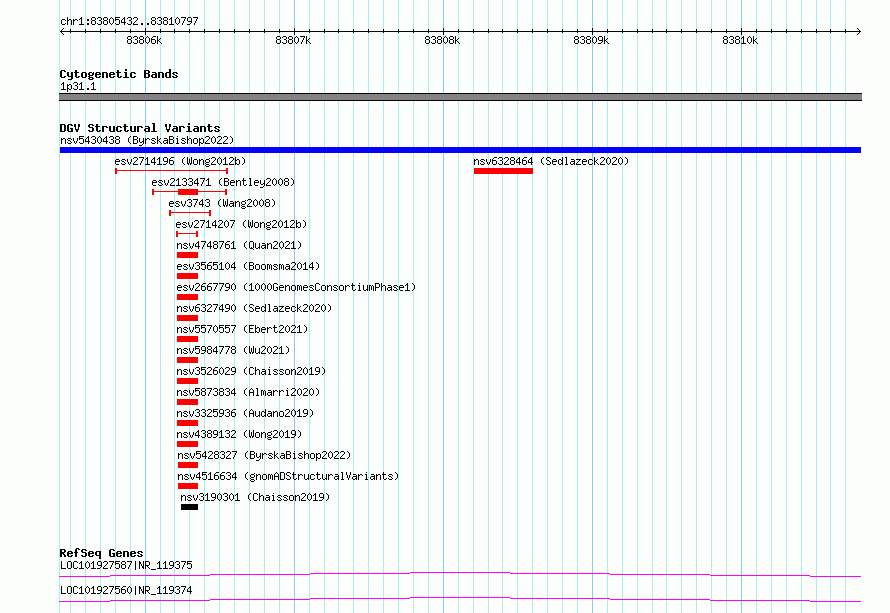Select the nsv3325936 (Audano2019) label
Image resolution: width=890 pixels, height=613 pixels.
(245, 413)
